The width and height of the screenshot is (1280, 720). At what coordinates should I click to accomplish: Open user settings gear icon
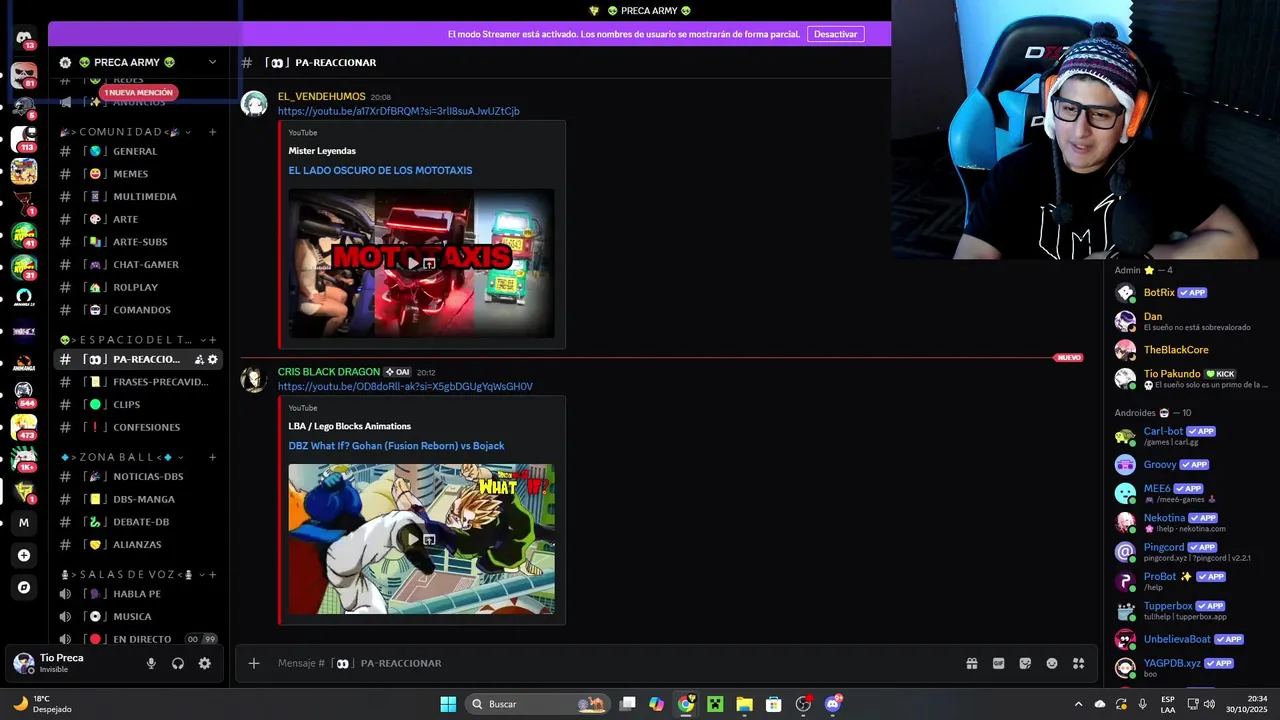point(204,663)
